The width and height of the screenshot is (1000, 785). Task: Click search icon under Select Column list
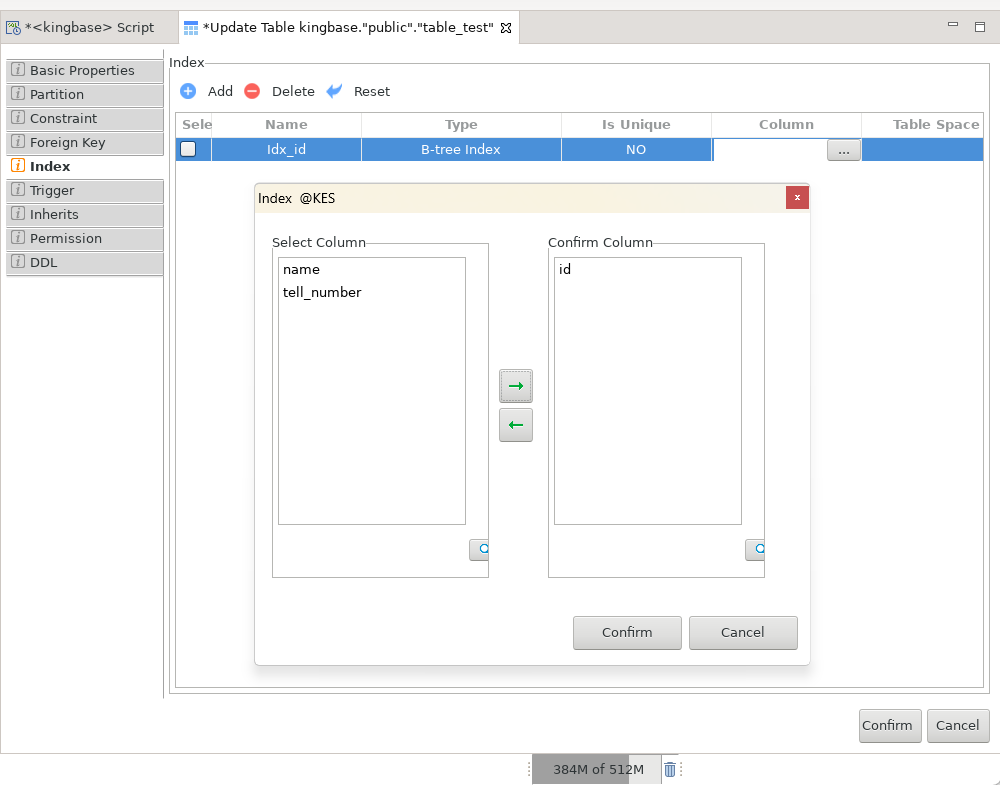point(480,549)
